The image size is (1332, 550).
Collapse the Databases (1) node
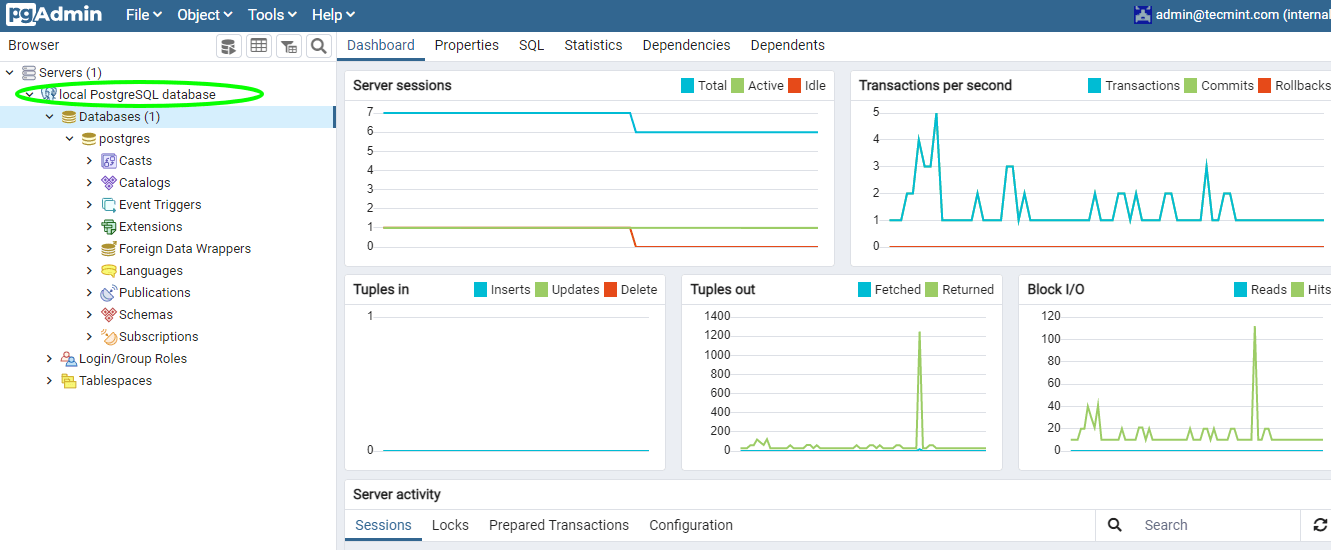pyautogui.click(x=49, y=117)
